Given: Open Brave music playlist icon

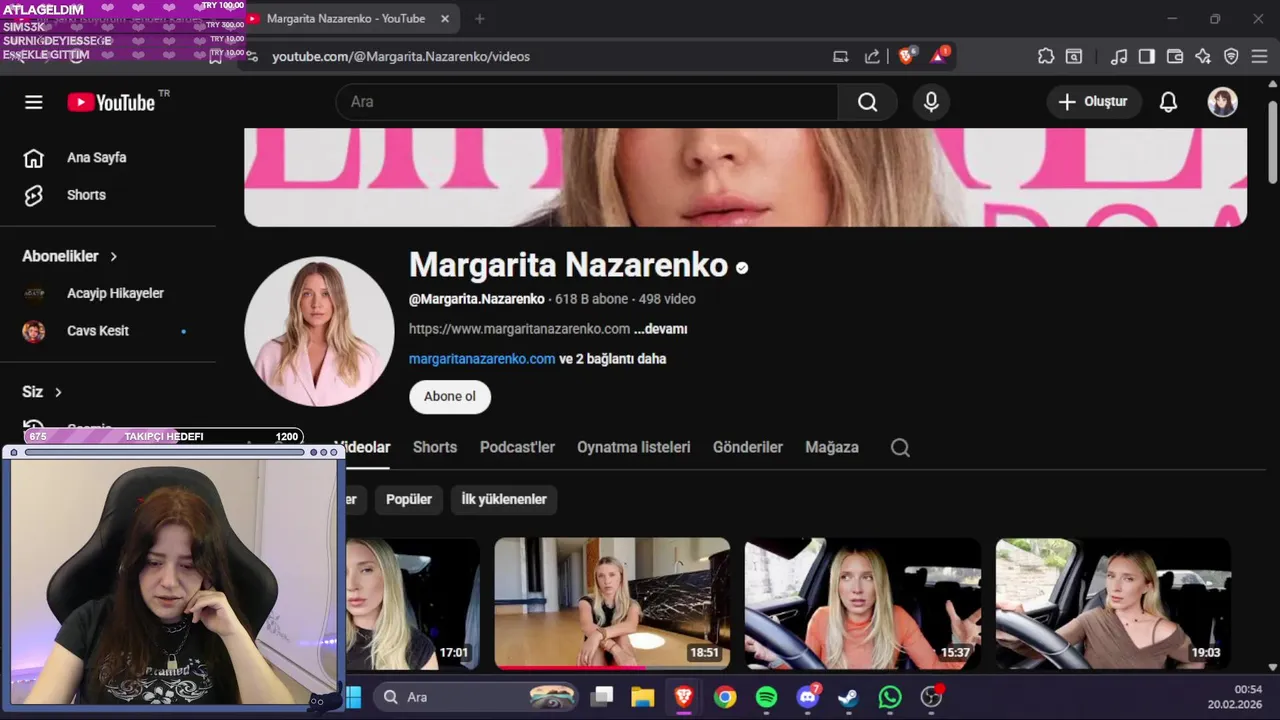Looking at the screenshot, I should coord(1119,56).
